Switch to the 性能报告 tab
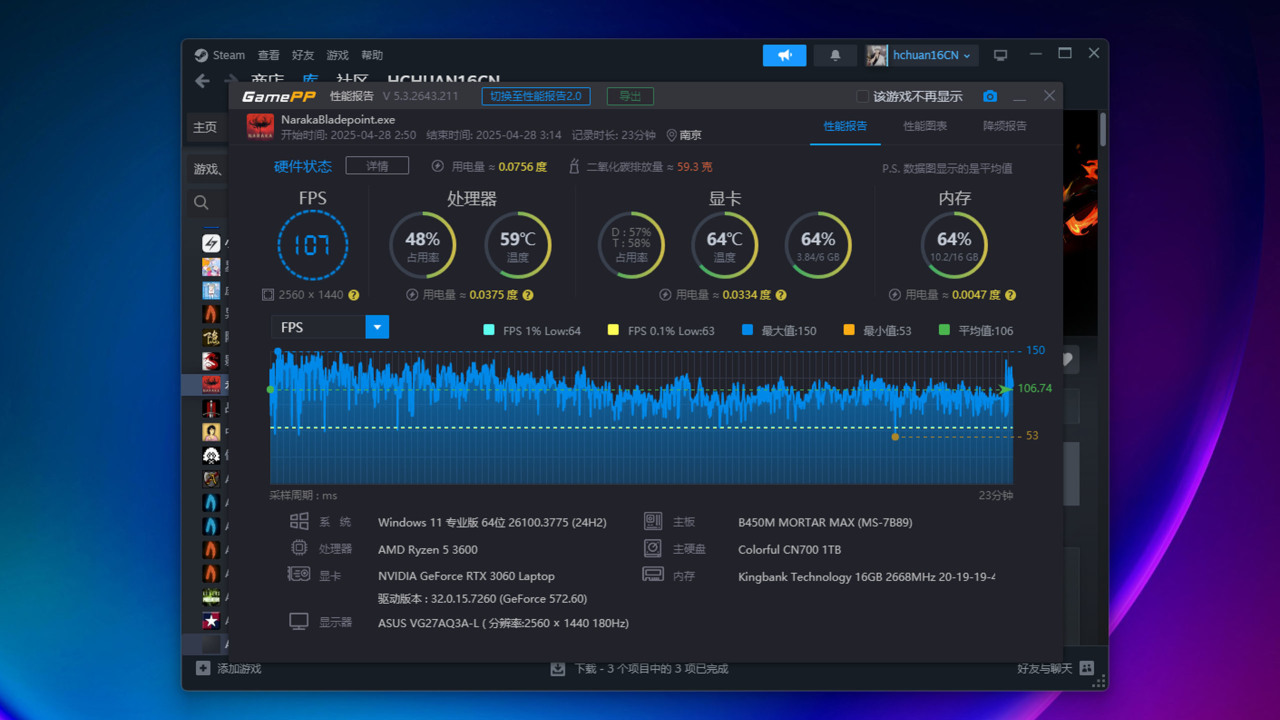 click(845, 126)
